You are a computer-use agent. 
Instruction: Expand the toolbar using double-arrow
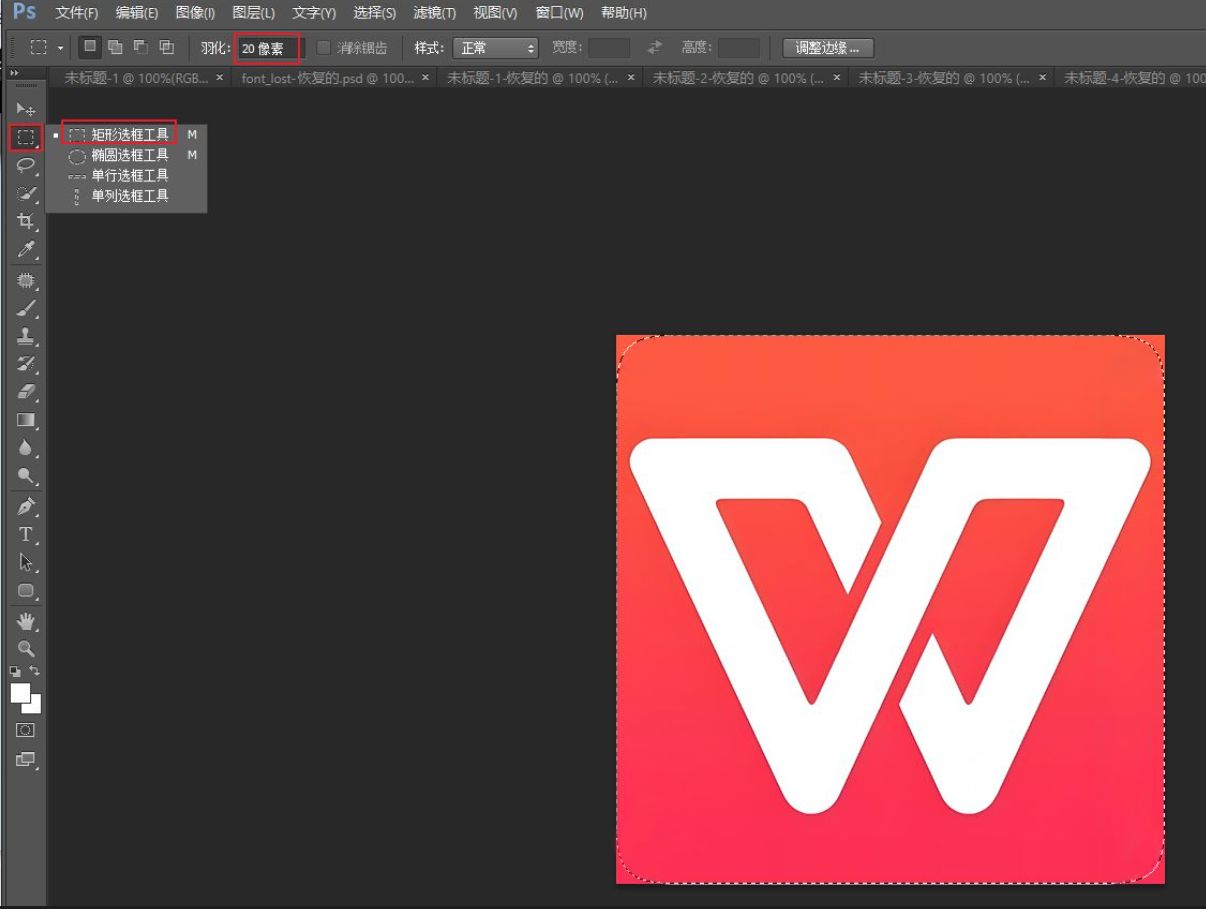pos(14,74)
